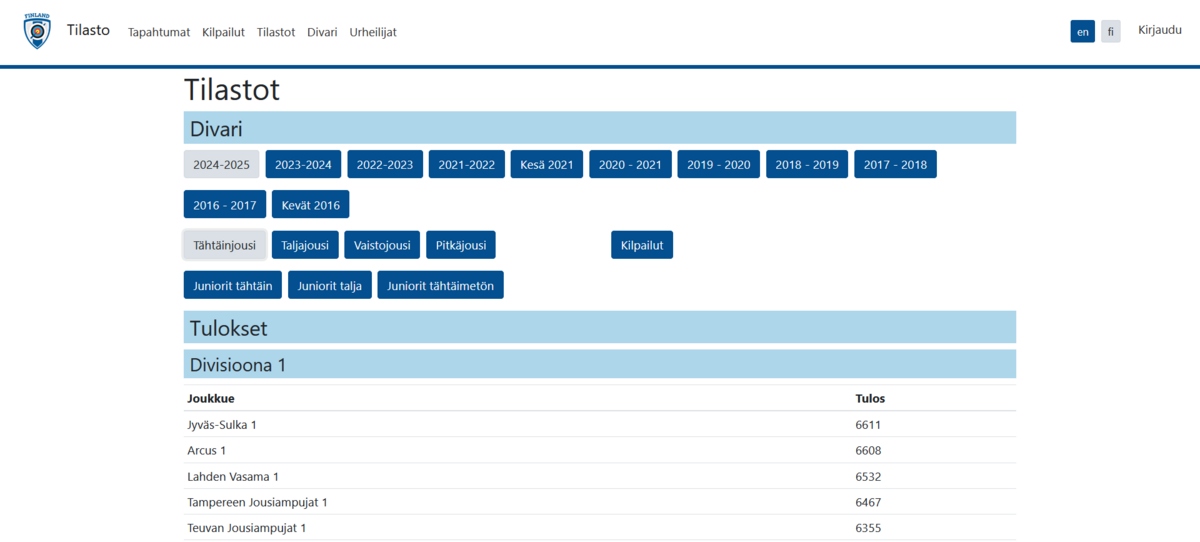Click the Tulokset section heading

(600, 327)
